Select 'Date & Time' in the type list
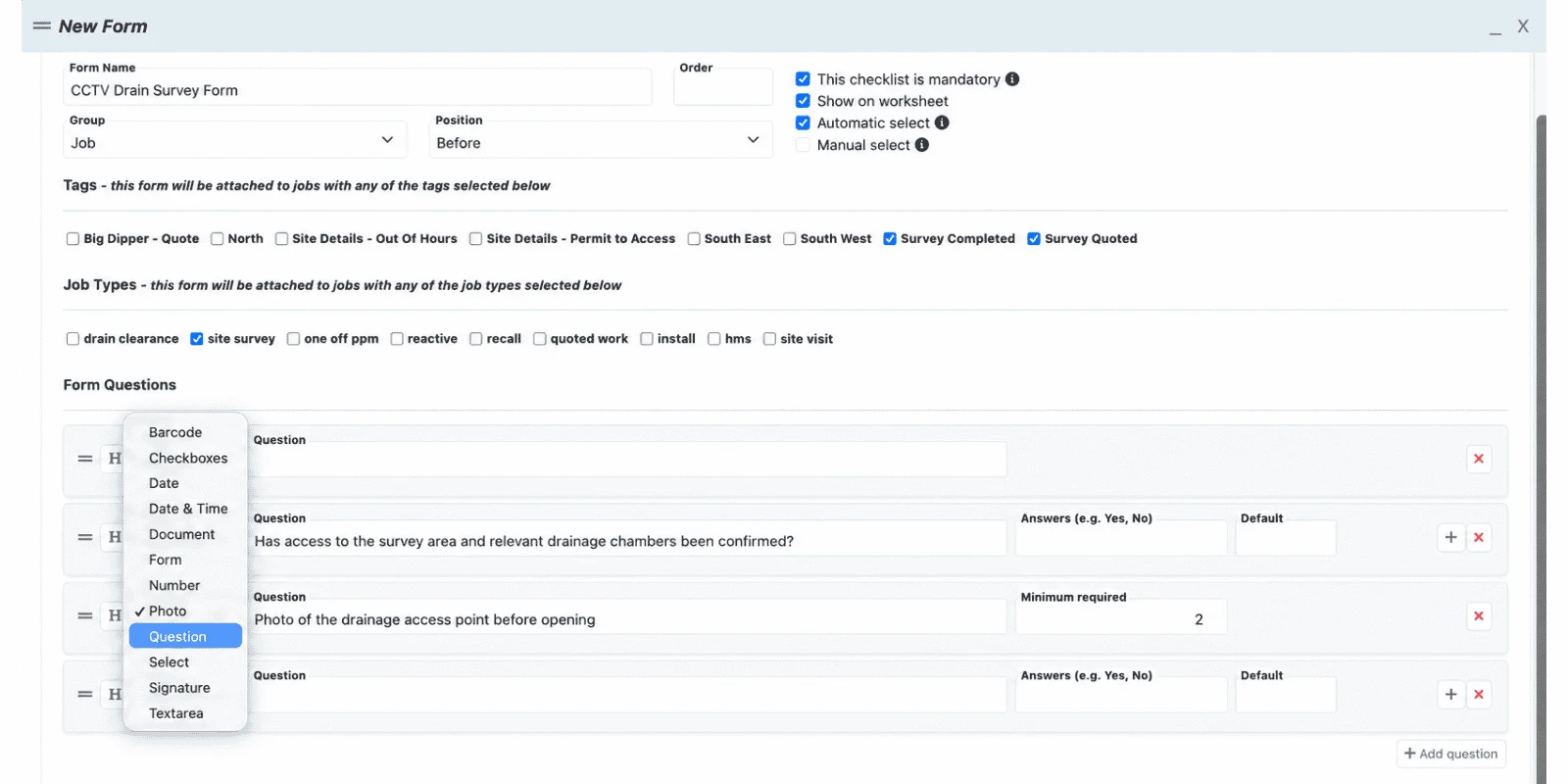 [185, 509]
